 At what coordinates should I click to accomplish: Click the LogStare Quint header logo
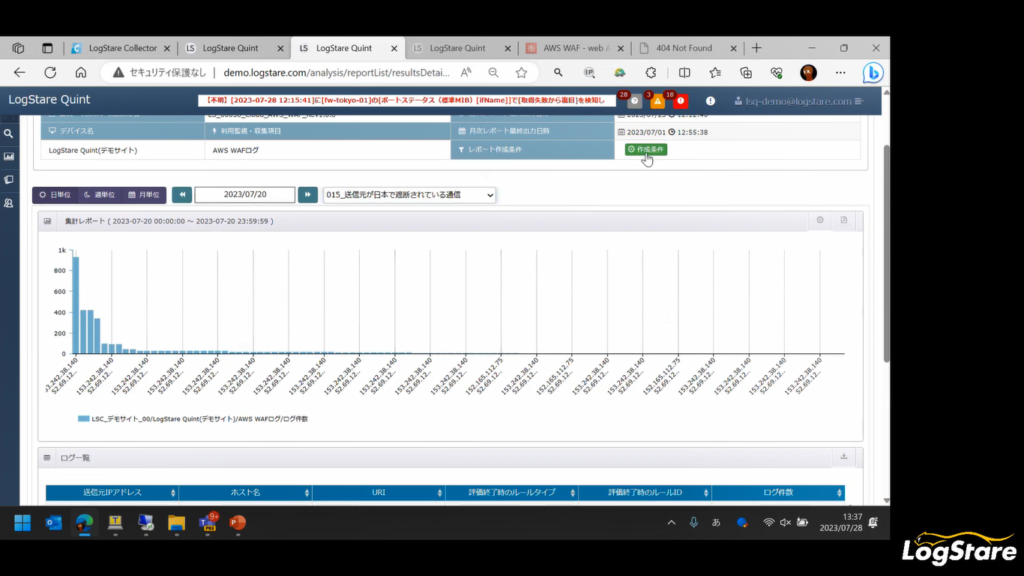click(x=49, y=100)
